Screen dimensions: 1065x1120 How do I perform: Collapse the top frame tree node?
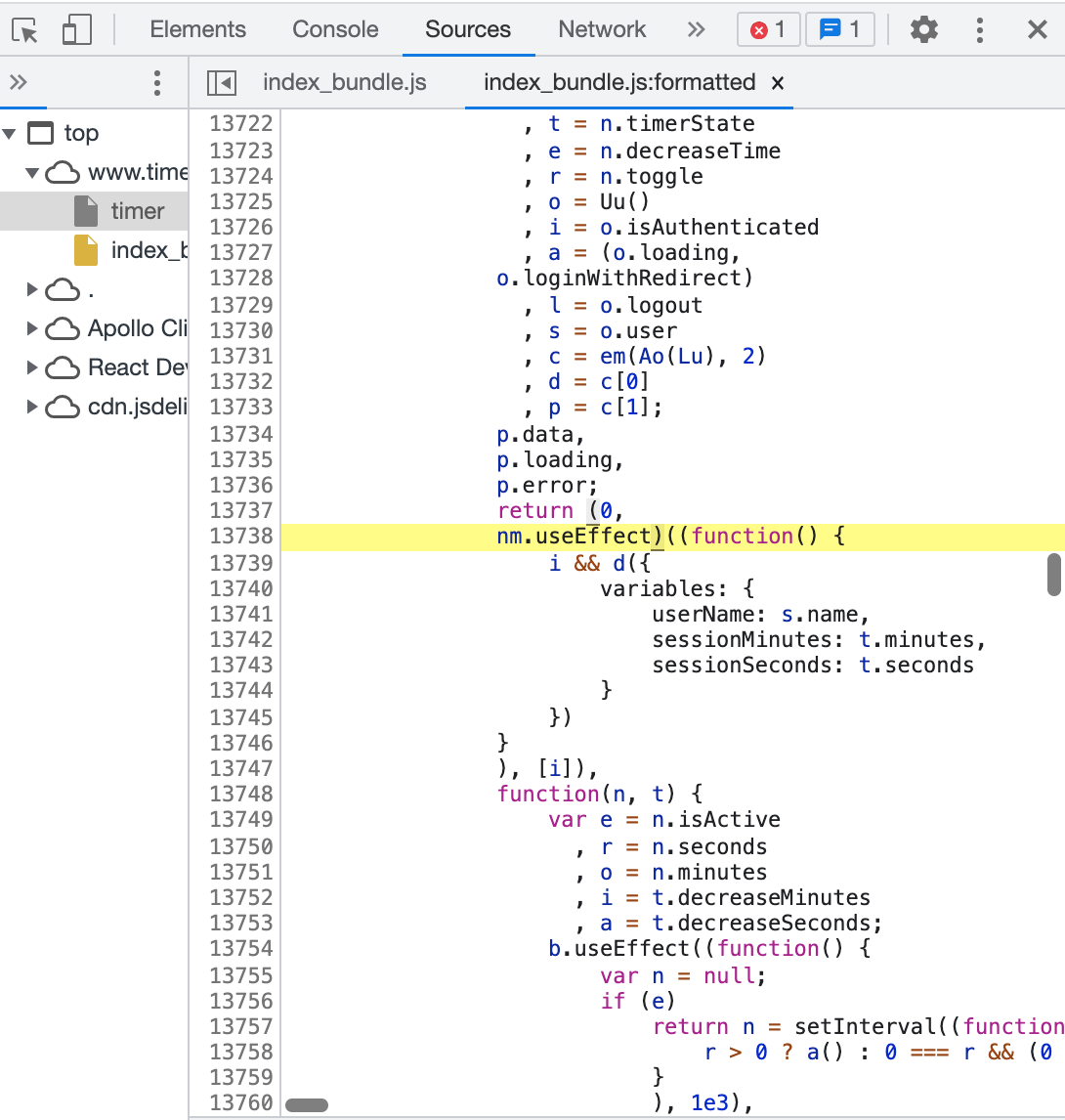pyautogui.click(x=10, y=133)
